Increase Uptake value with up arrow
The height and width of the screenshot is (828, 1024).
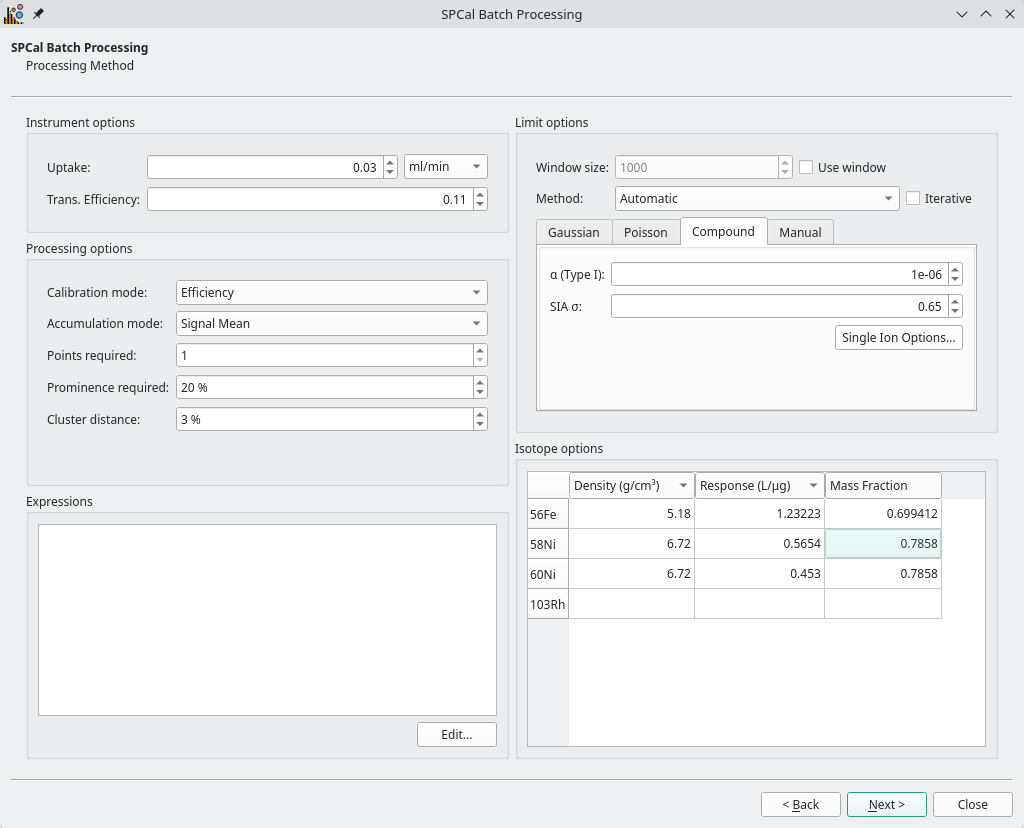[x=390, y=162]
